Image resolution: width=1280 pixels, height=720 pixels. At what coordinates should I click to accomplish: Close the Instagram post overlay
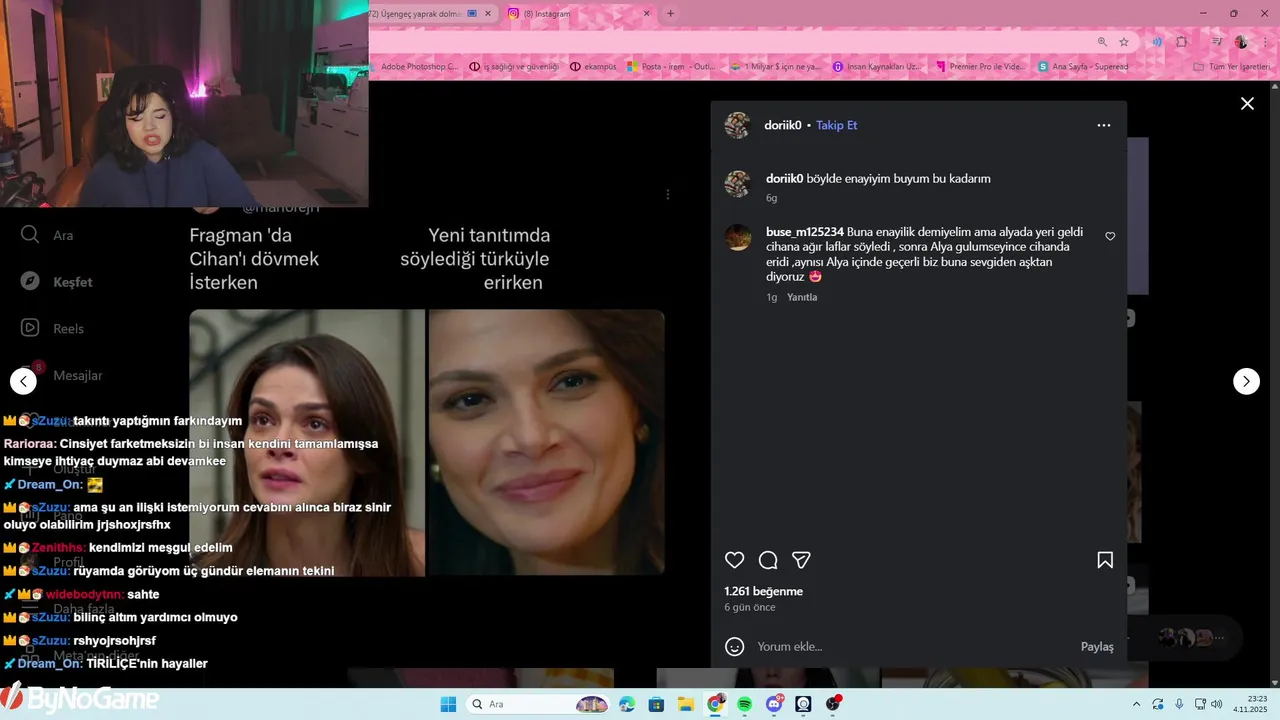click(x=1247, y=104)
